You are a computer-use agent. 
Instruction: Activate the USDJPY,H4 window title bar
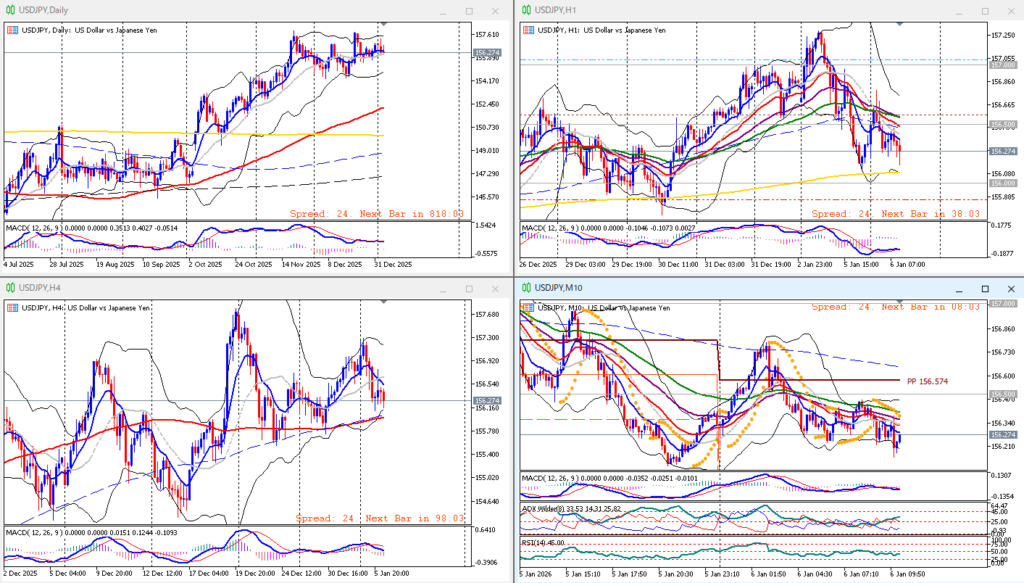coord(200,288)
